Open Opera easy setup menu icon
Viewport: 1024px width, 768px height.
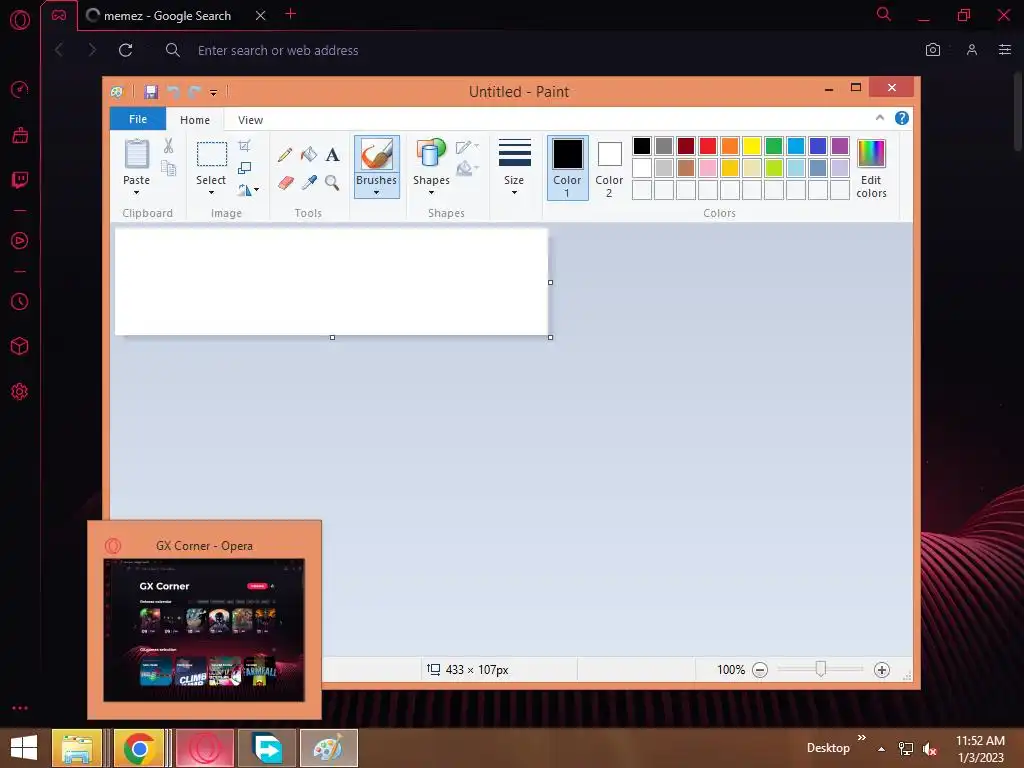(x=1005, y=50)
